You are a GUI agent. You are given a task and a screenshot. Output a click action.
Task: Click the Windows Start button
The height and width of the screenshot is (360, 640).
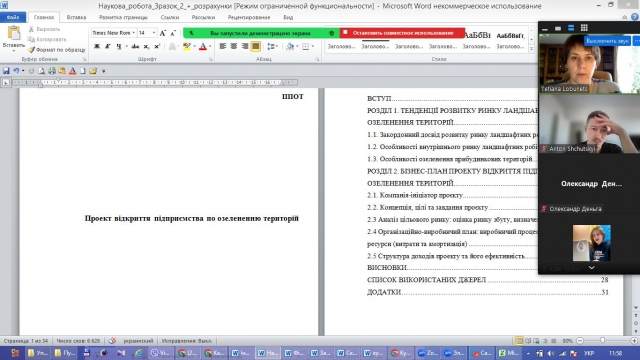(x=14, y=353)
